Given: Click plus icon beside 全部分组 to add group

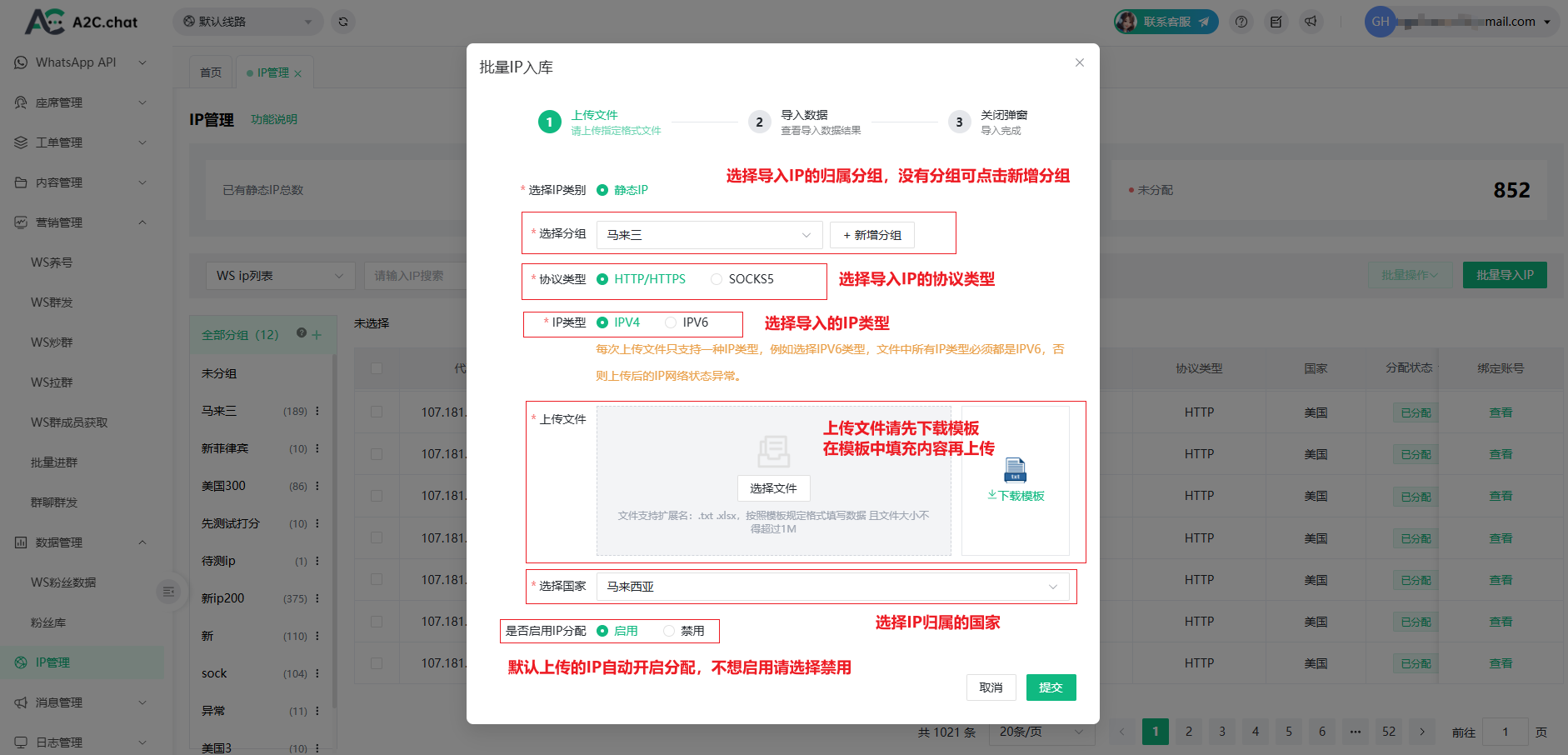Looking at the screenshot, I should [x=317, y=335].
